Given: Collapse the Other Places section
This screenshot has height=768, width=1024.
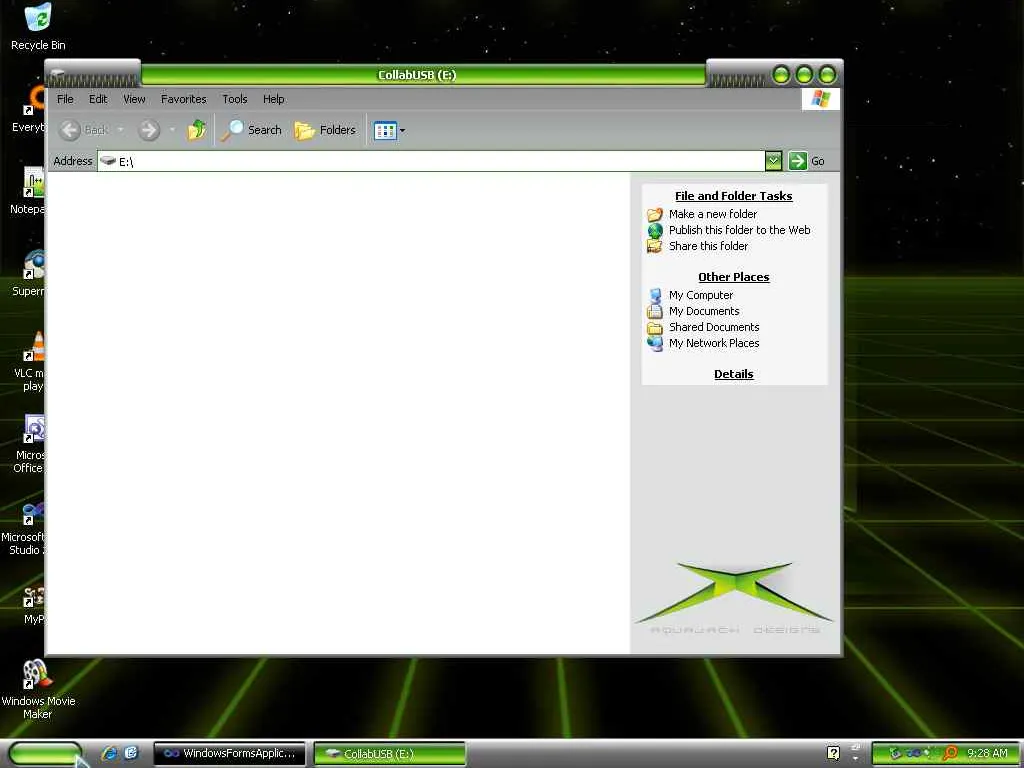Looking at the screenshot, I should coord(733,277).
